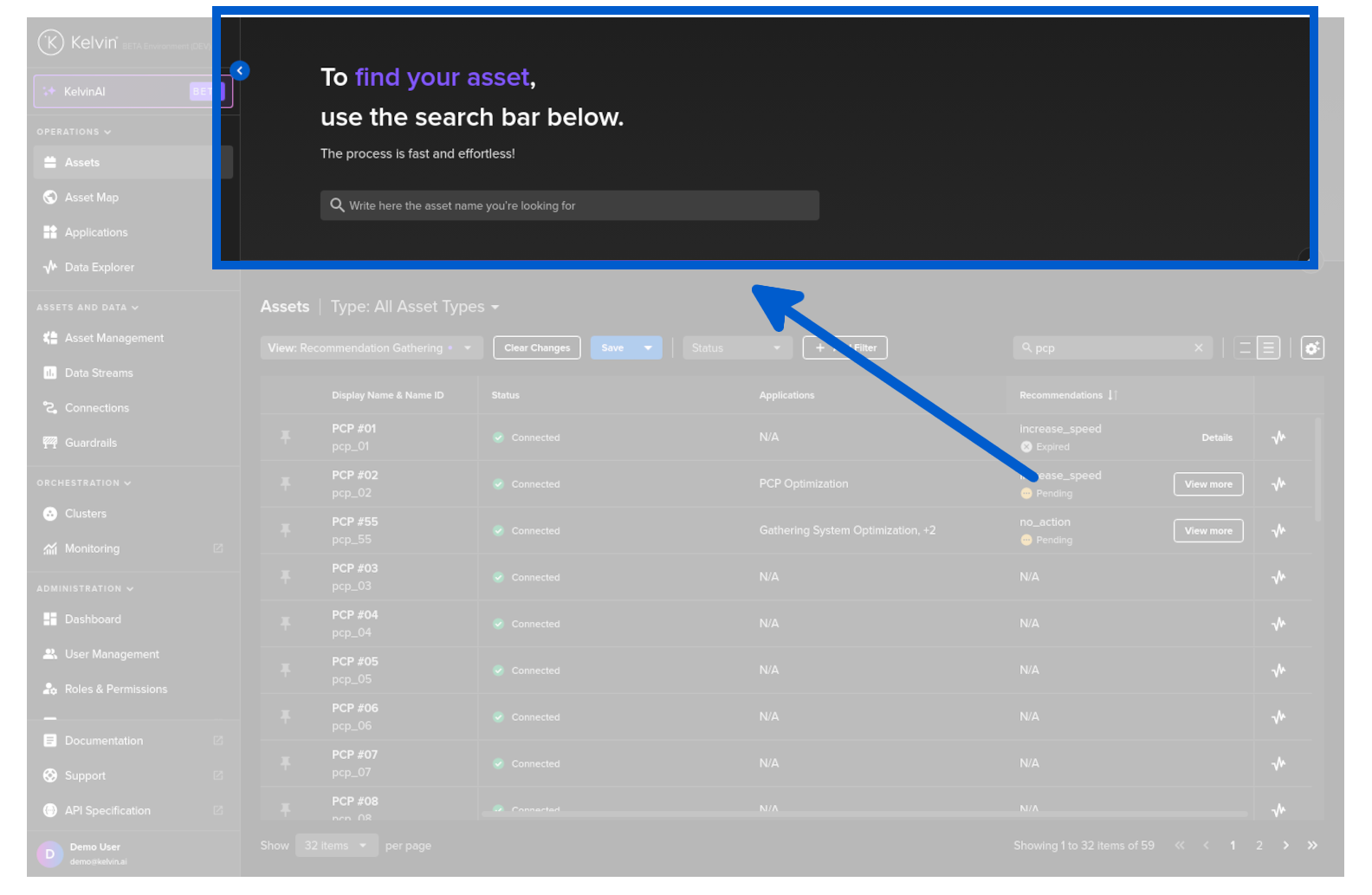Click the asset name search field
The height and width of the screenshot is (895, 1372).
pyautogui.click(x=569, y=206)
